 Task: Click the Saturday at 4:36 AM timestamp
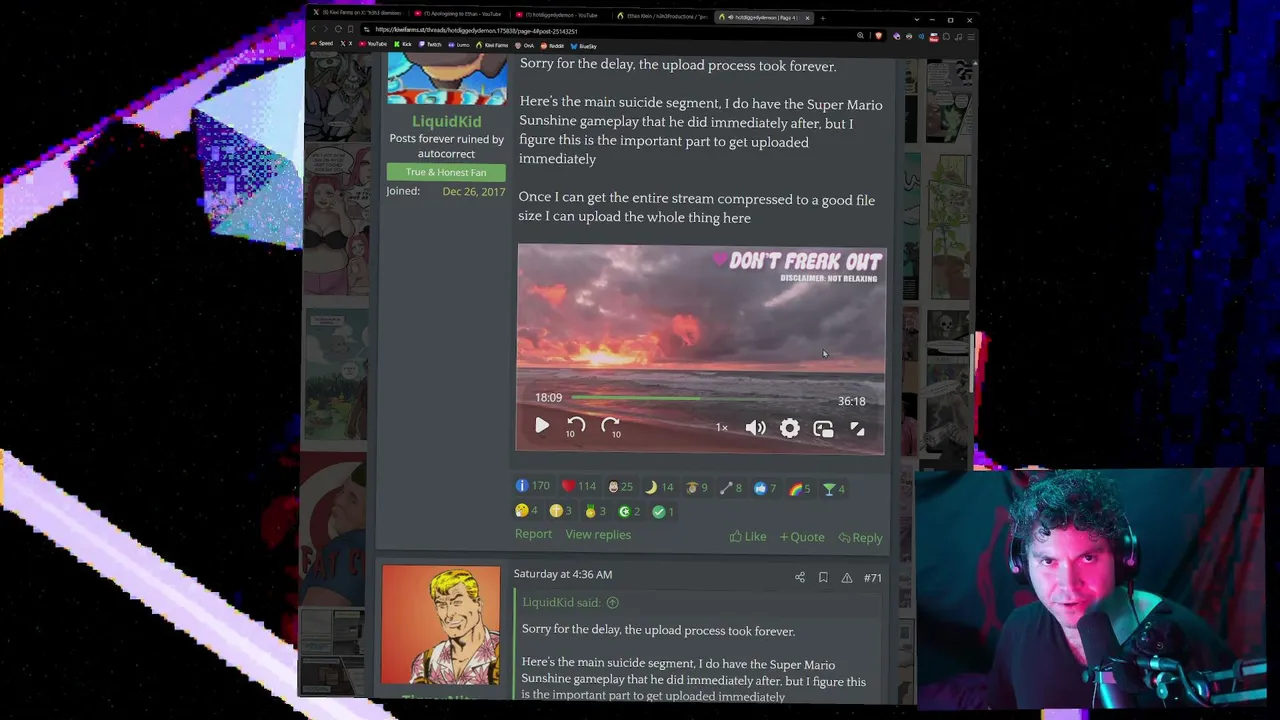tap(563, 574)
